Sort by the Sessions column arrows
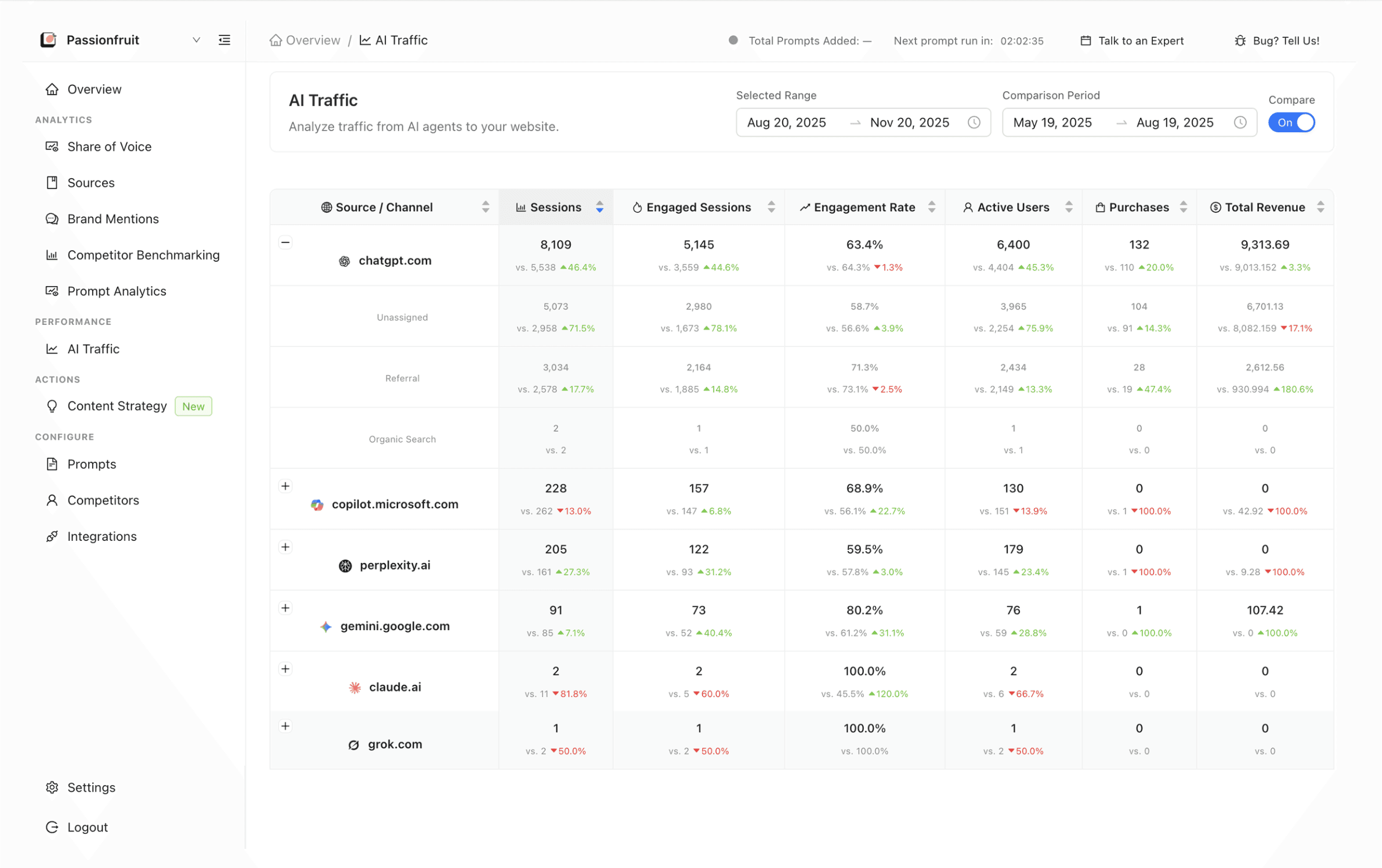This screenshot has height=868, width=1382. (x=600, y=207)
